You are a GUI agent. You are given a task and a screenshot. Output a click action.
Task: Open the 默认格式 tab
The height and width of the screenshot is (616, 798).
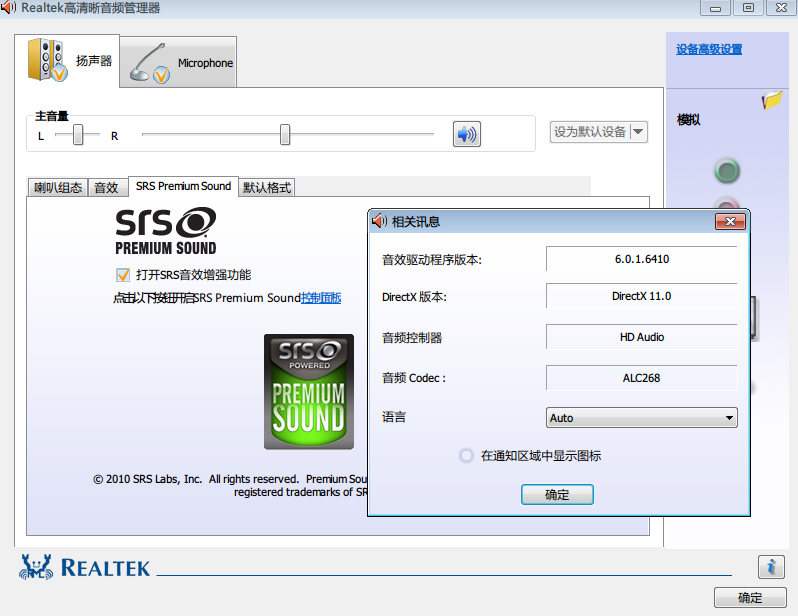coord(267,187)
